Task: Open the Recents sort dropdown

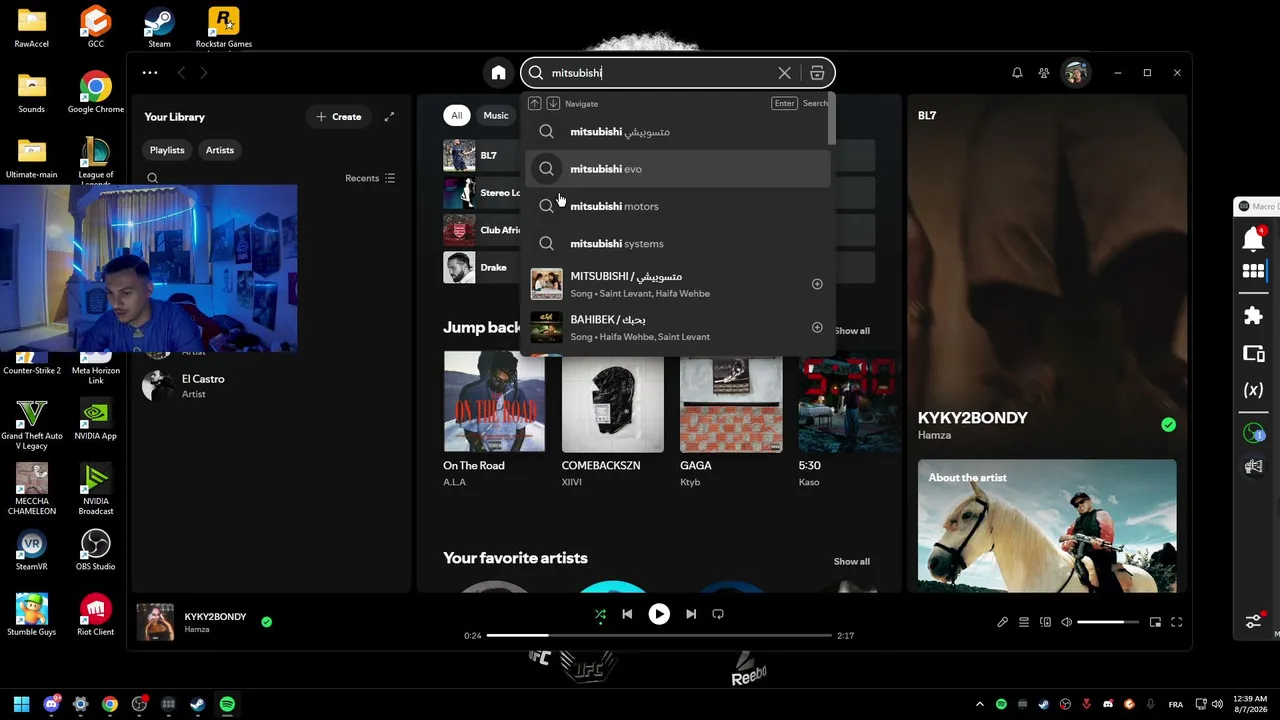Action: (x=370, y=178)
